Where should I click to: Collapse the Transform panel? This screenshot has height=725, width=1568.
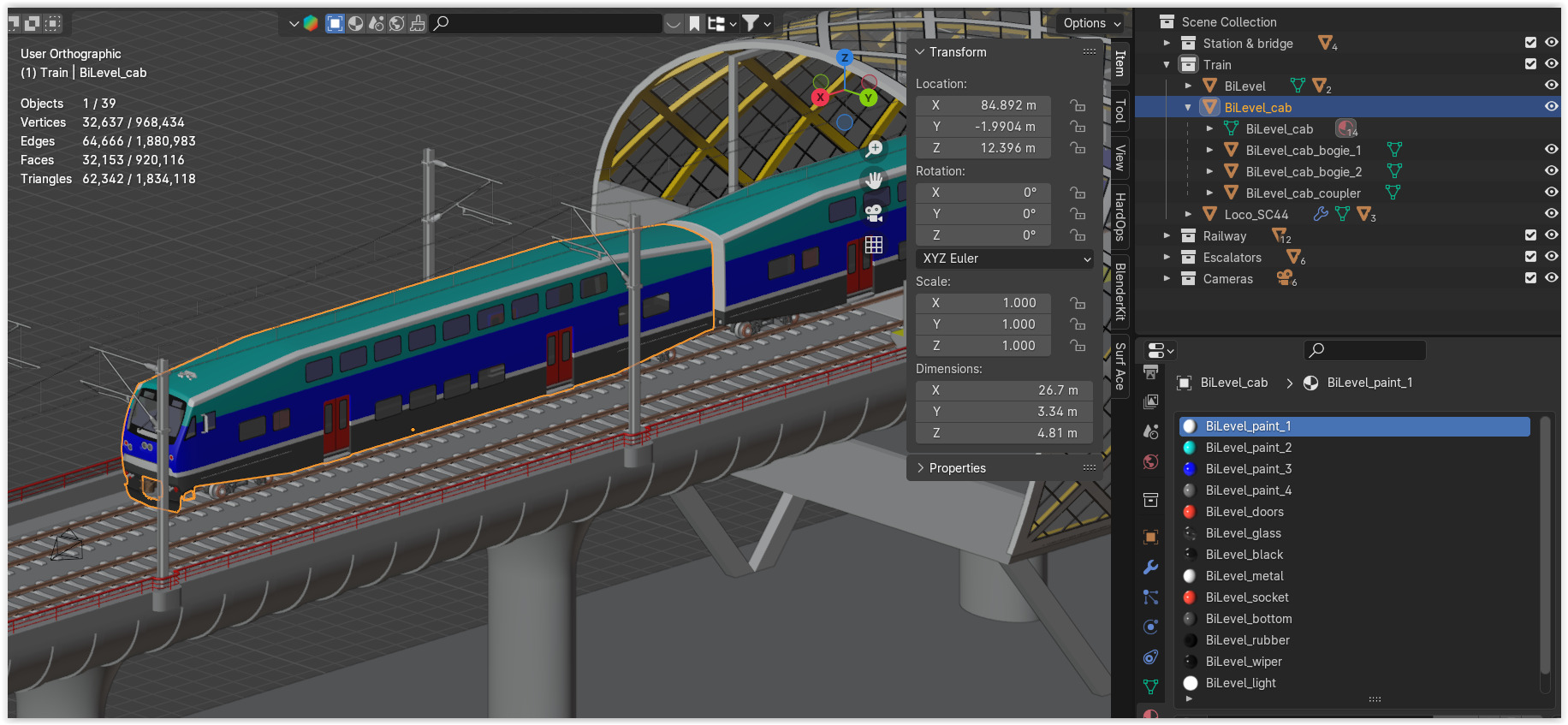click(920, 52)
